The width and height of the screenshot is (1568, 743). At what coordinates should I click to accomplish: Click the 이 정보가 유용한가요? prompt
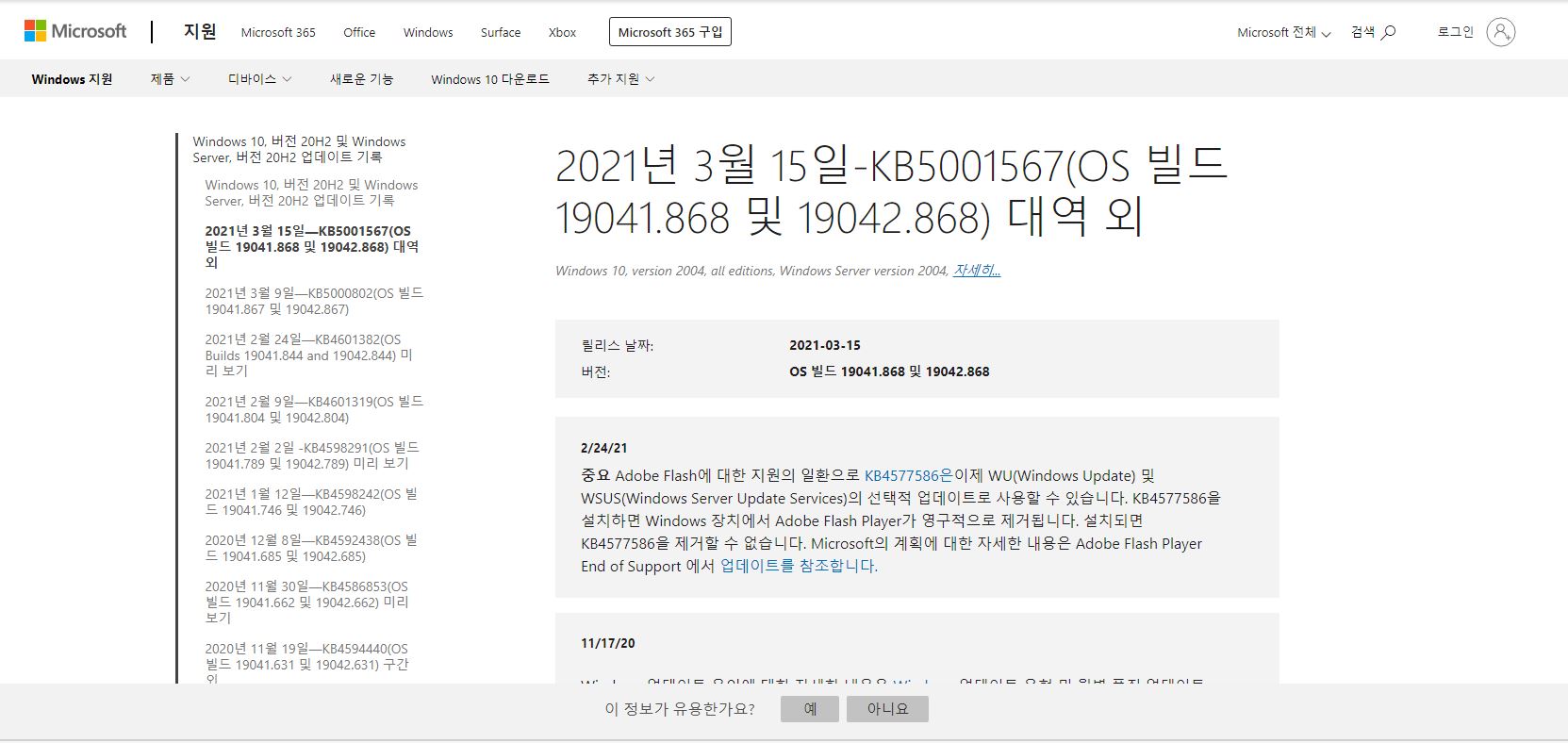(680, 709)
